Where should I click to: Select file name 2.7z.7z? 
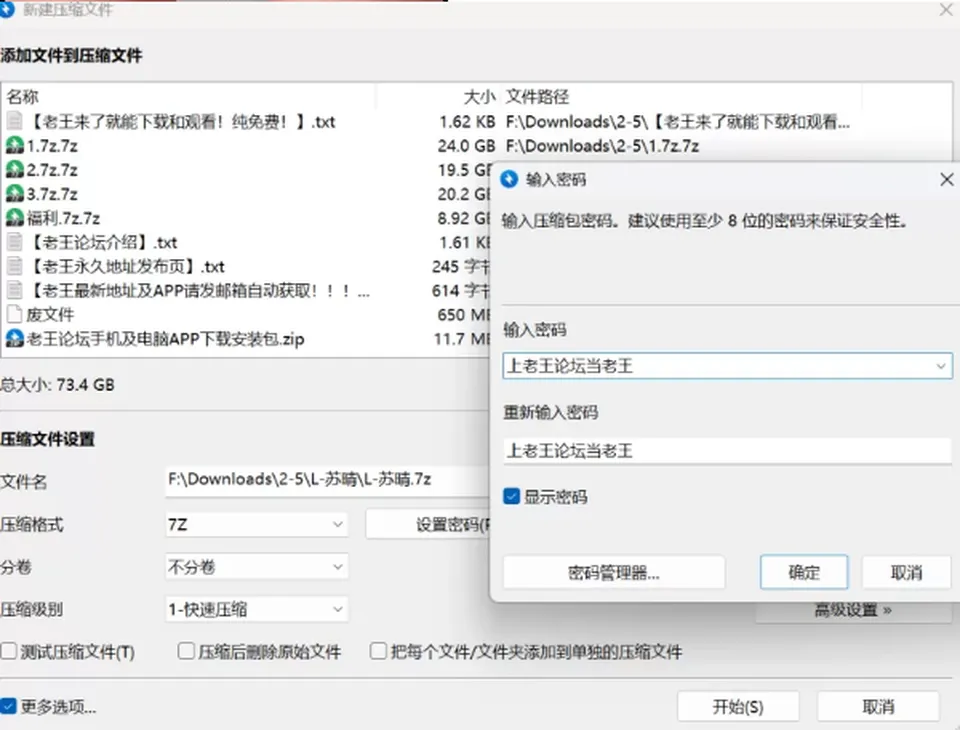(x=52, y=170)
